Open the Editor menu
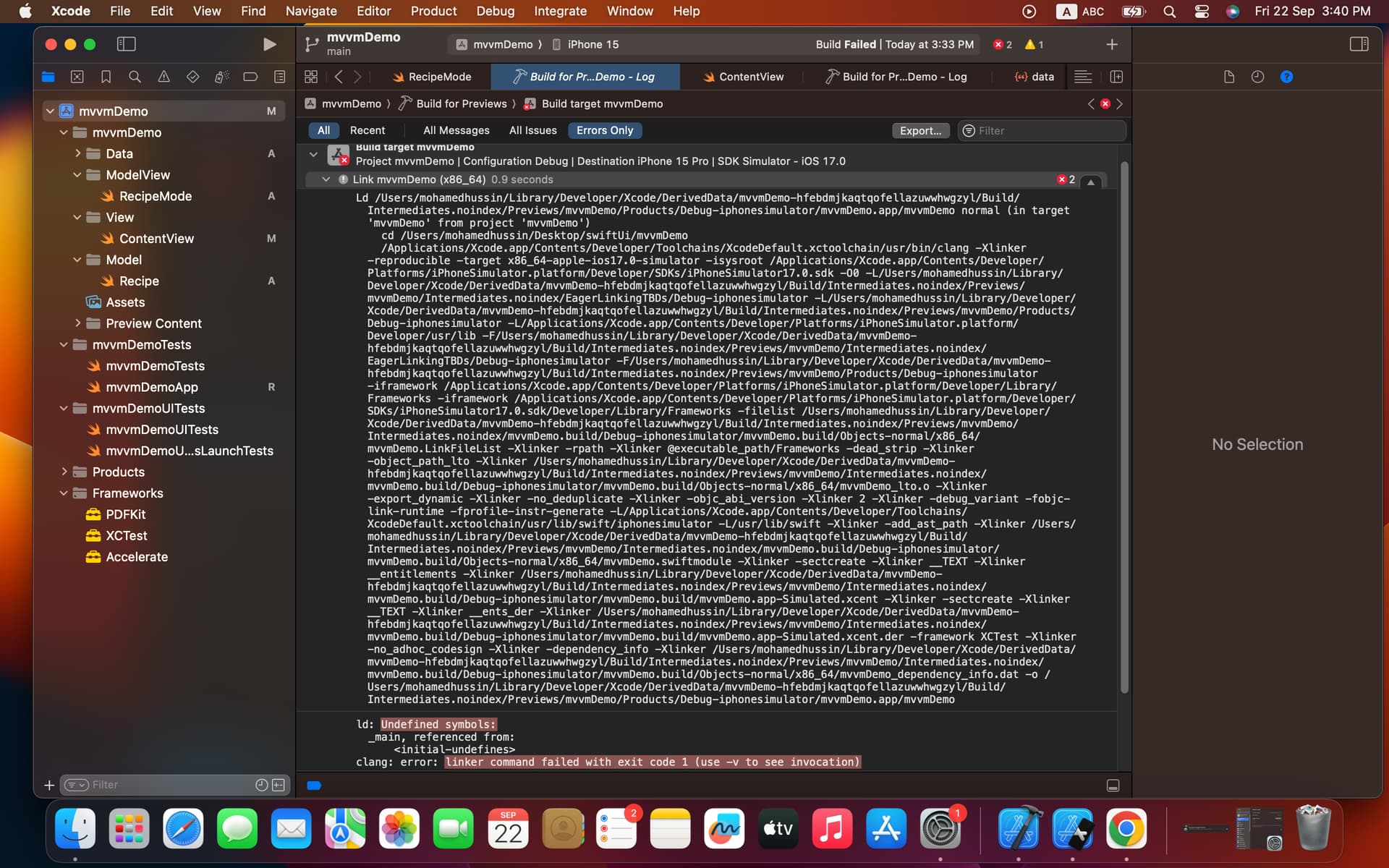This screenshot has width=1389, height=868. coord(373,11)
